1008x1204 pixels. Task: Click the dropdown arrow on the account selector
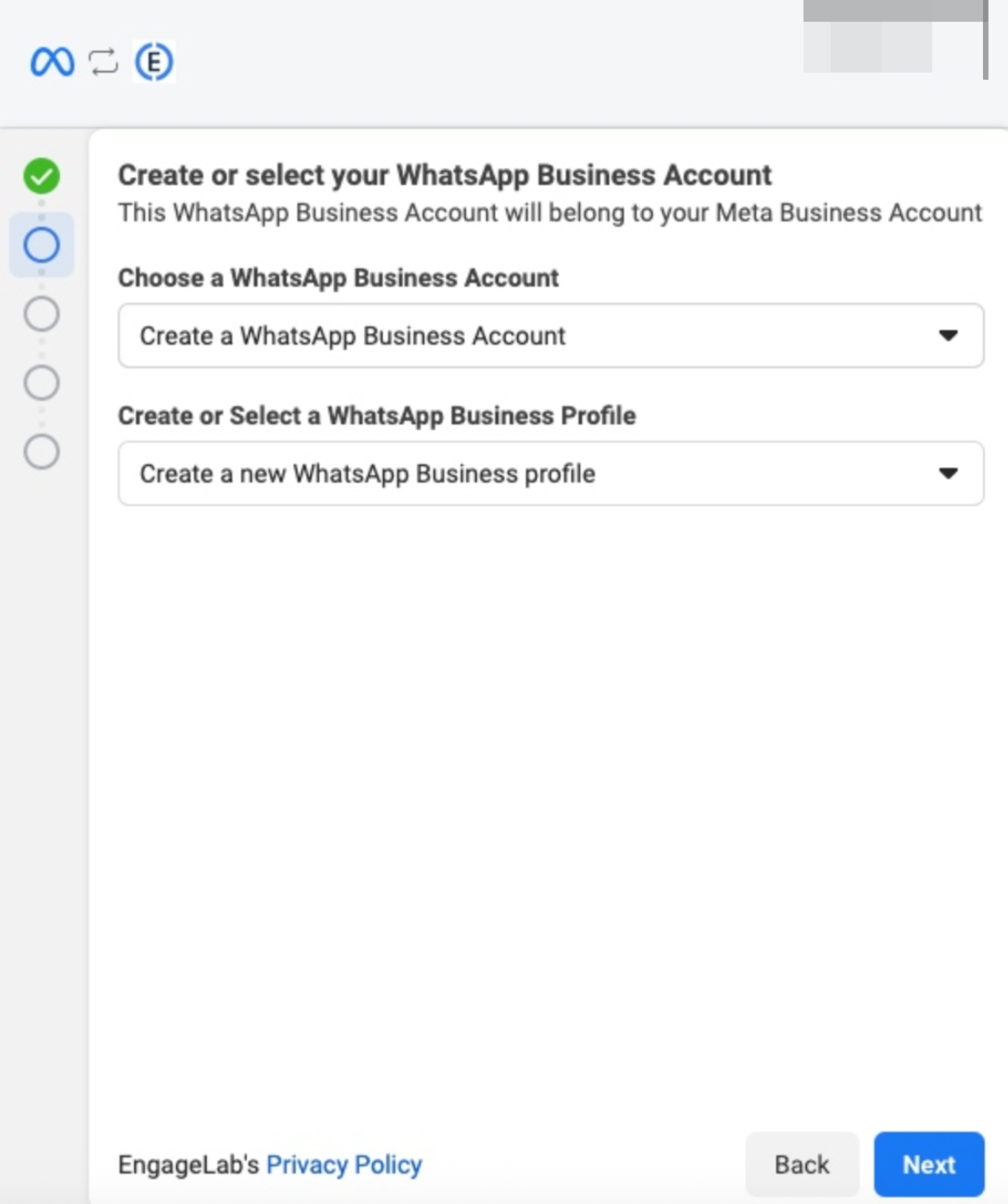(x=949, y=336)
